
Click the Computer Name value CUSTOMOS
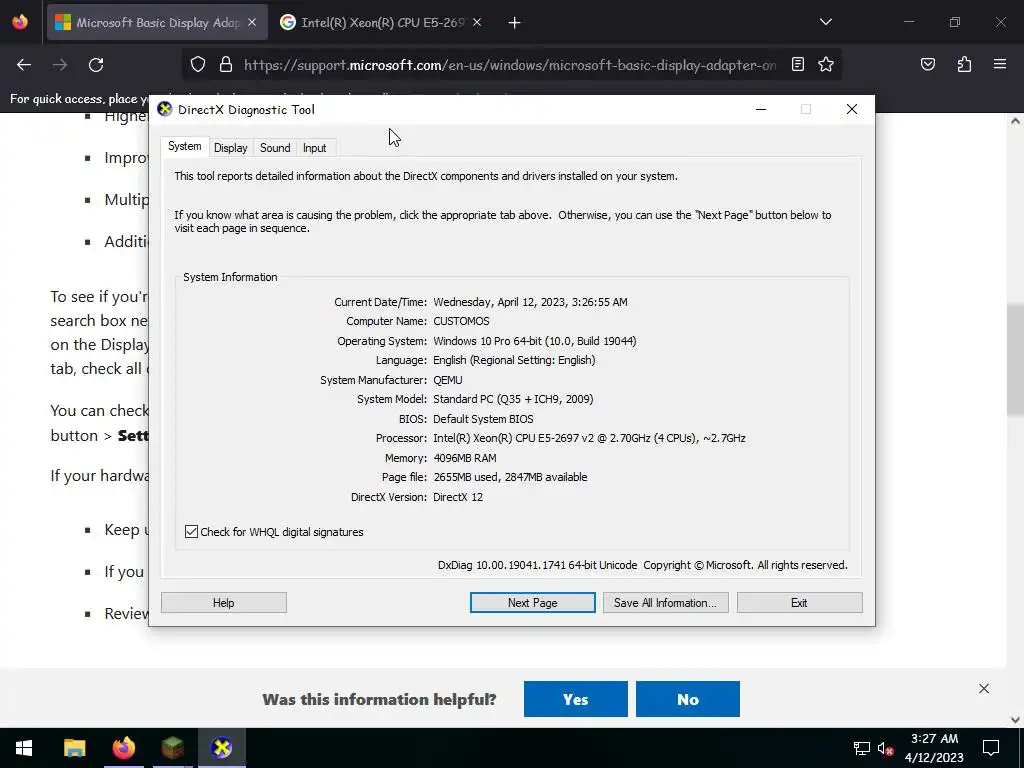click(x=461, y=321)
